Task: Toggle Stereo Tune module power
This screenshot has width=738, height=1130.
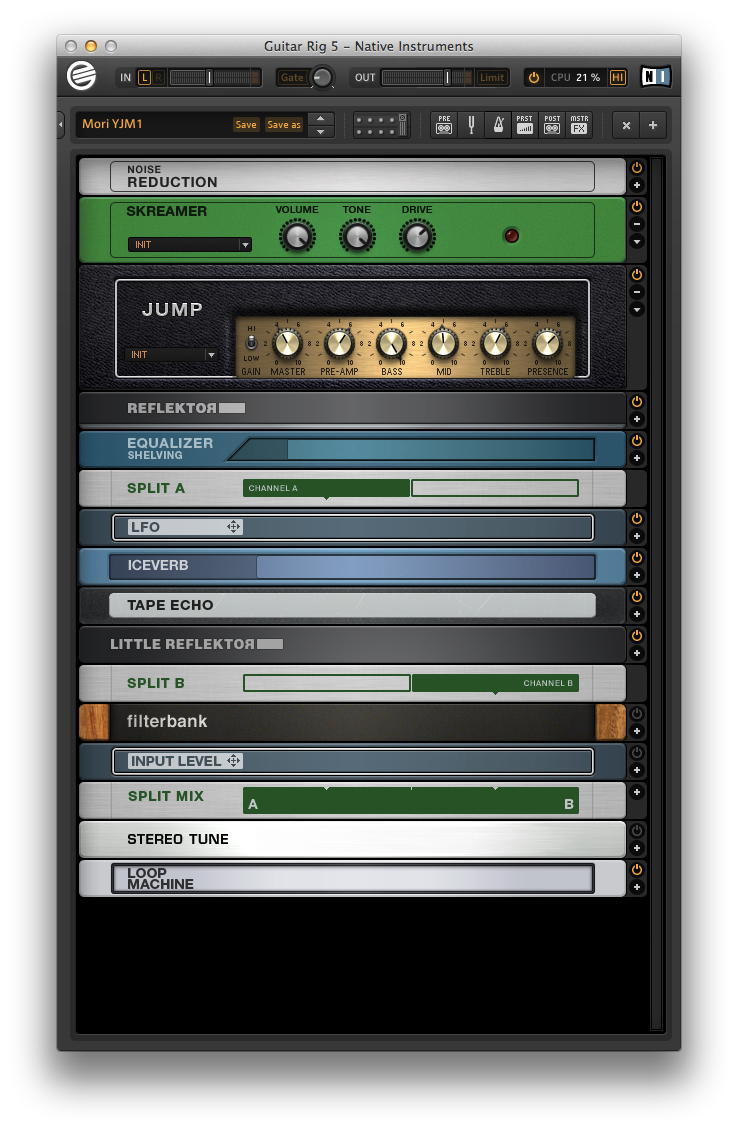Action: pyautogui.click(x=636, y=830)
